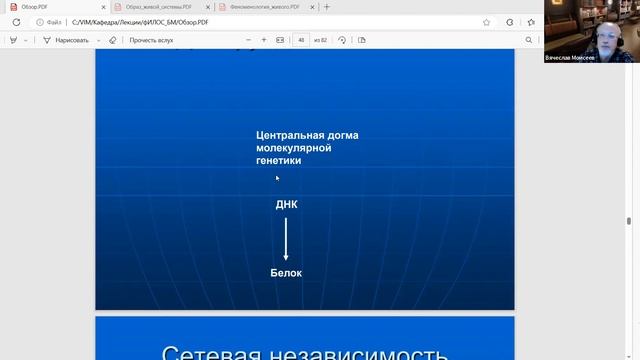Image resolution: width=640 pixels, height=360 pixels.
Task: Click the ДНК label on slide
Action: [x=287, y=204]
